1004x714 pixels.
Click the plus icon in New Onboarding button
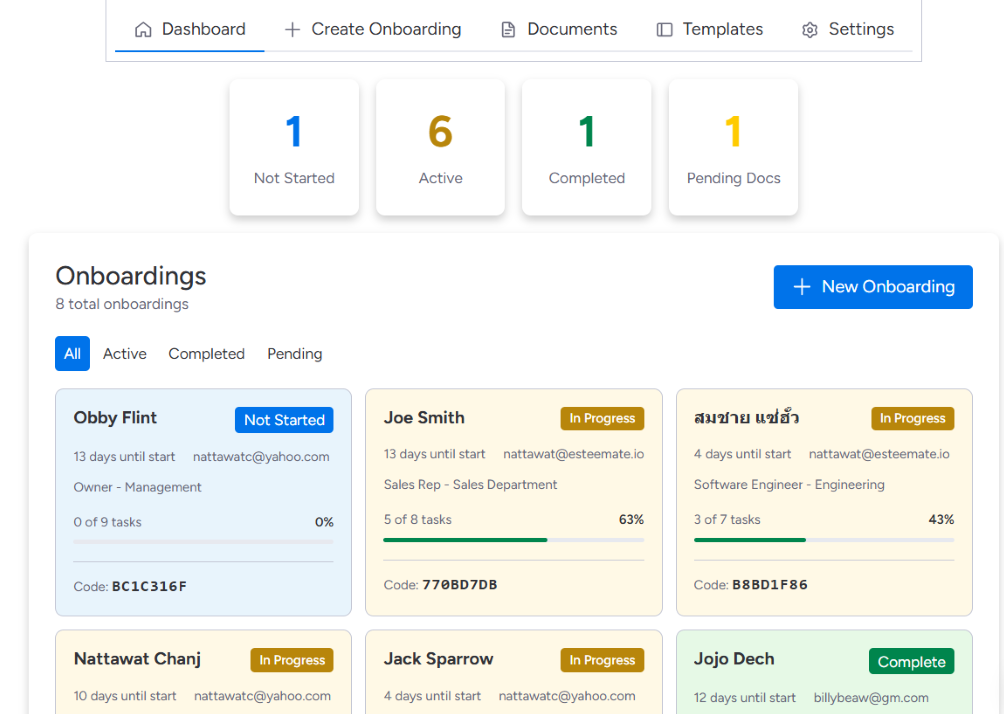tap(801, 287)
